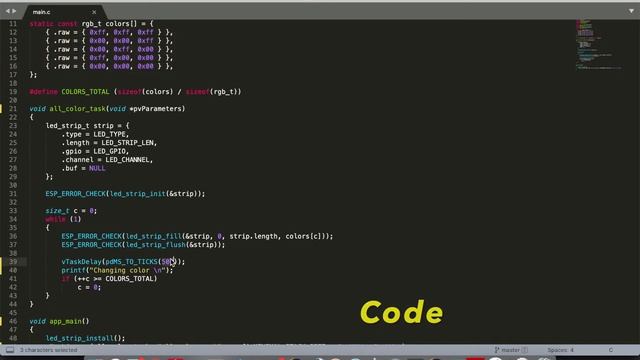Click '.length = LED_STRIP_LEN,' line
This screenshot has width=640, height=360.
click(109, 143)
